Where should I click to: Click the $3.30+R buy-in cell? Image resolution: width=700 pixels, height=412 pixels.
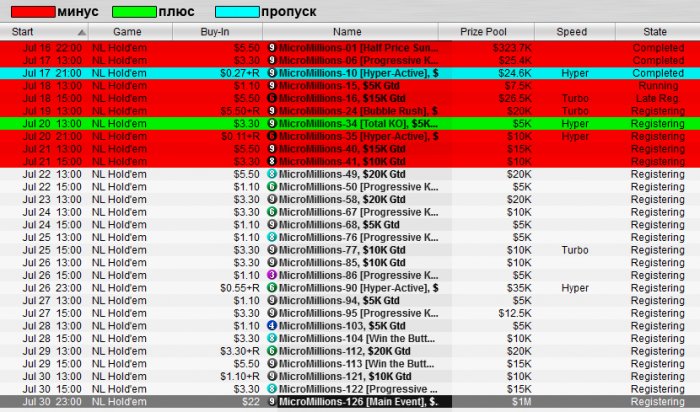pos(240,351)
